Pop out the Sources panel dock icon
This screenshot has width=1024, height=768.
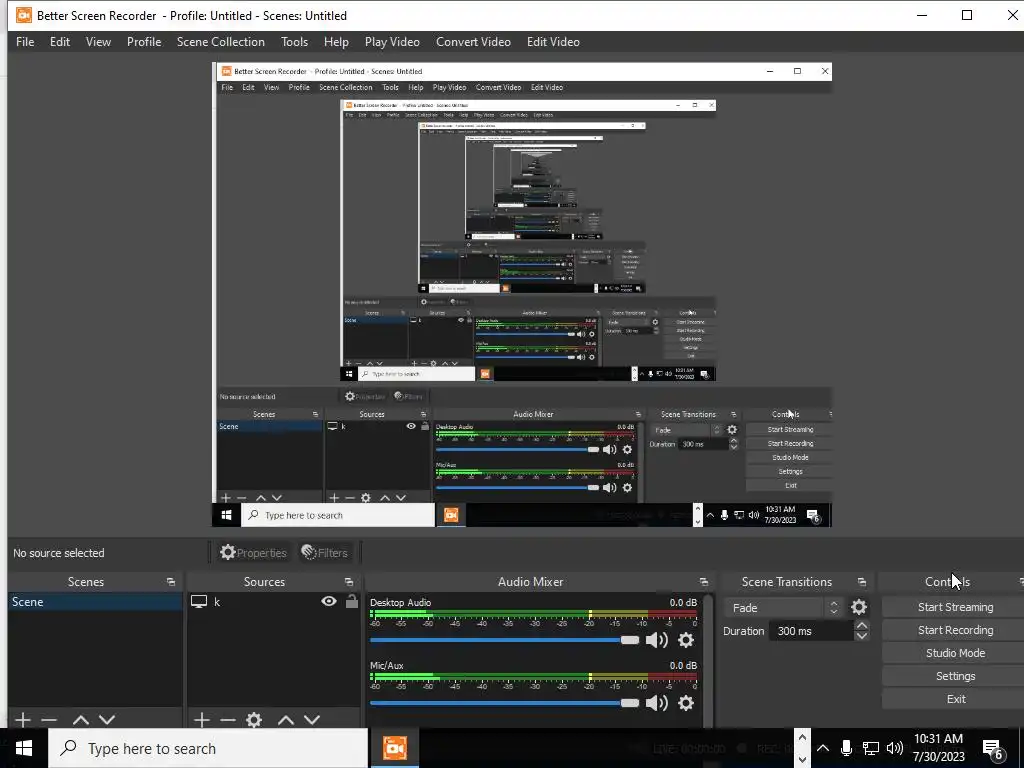click(x=349, y=582)
